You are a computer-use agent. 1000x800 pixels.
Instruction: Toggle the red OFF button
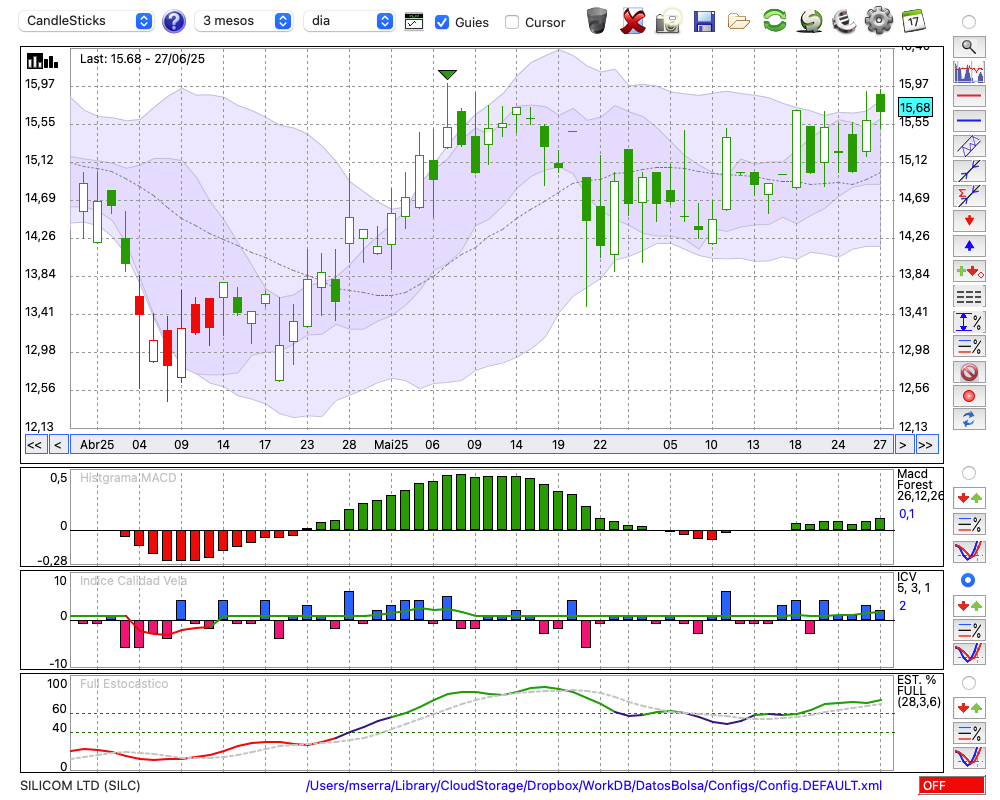[x=952, y=785]
